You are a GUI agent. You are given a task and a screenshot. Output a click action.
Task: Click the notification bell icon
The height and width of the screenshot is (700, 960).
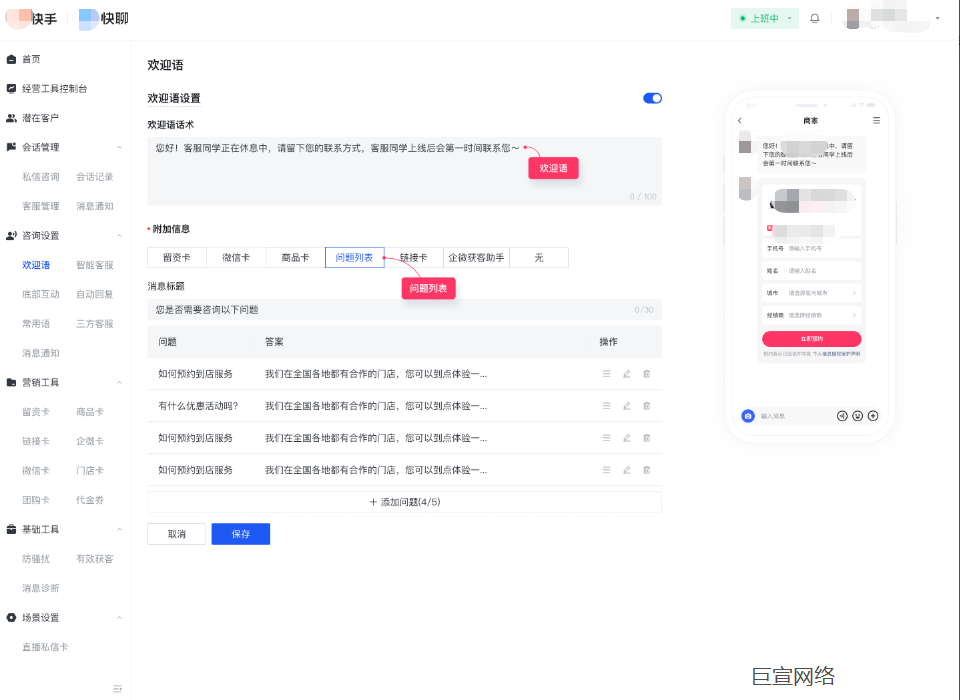pyautogui.click(x=814, y=18)
